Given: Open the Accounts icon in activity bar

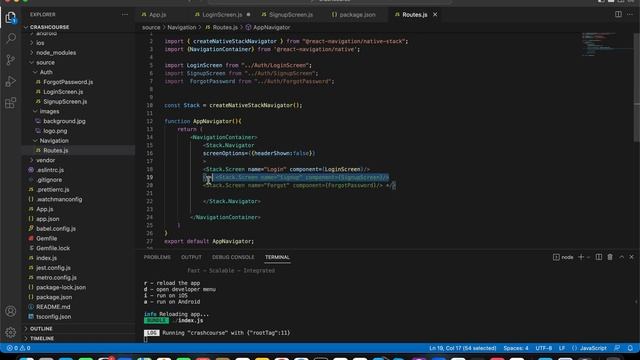Looking at the screenshot, I should (11, 311).
